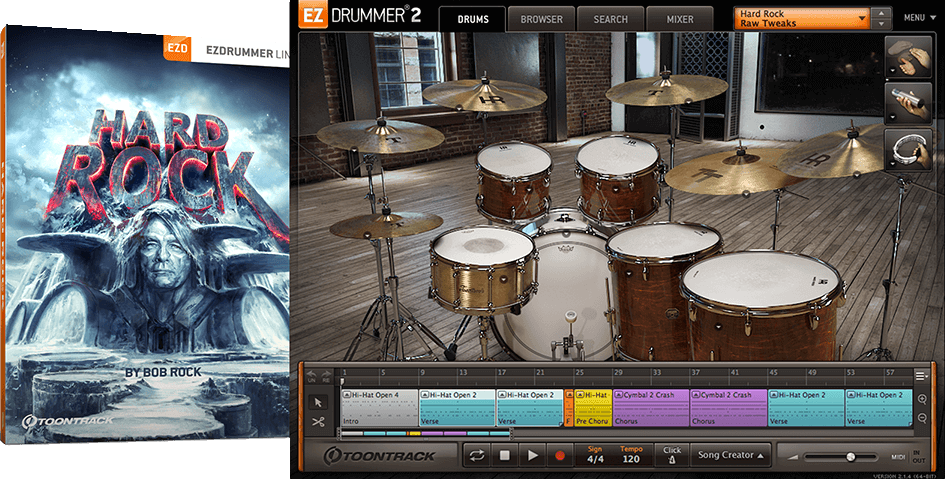Select the arrow pointer tool
This screenshot has width=945, height=479.
[x=319, y=402]
